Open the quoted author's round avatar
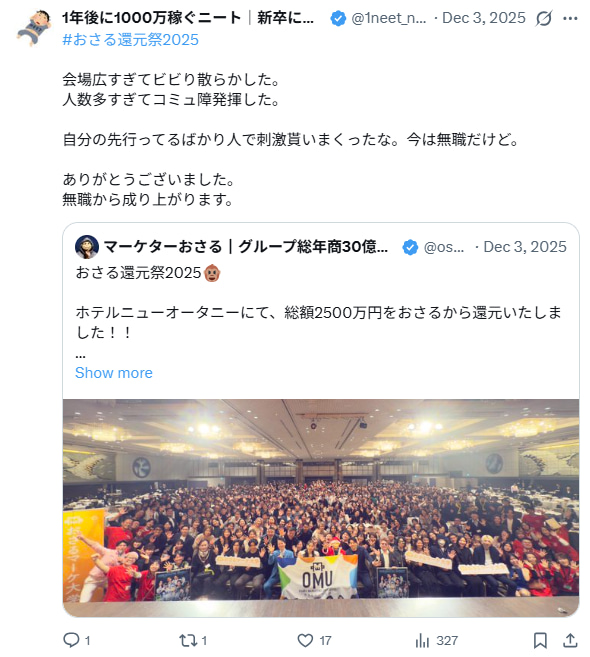The height and width of the screenshot is (657, 590). click(x=87, y=247)
